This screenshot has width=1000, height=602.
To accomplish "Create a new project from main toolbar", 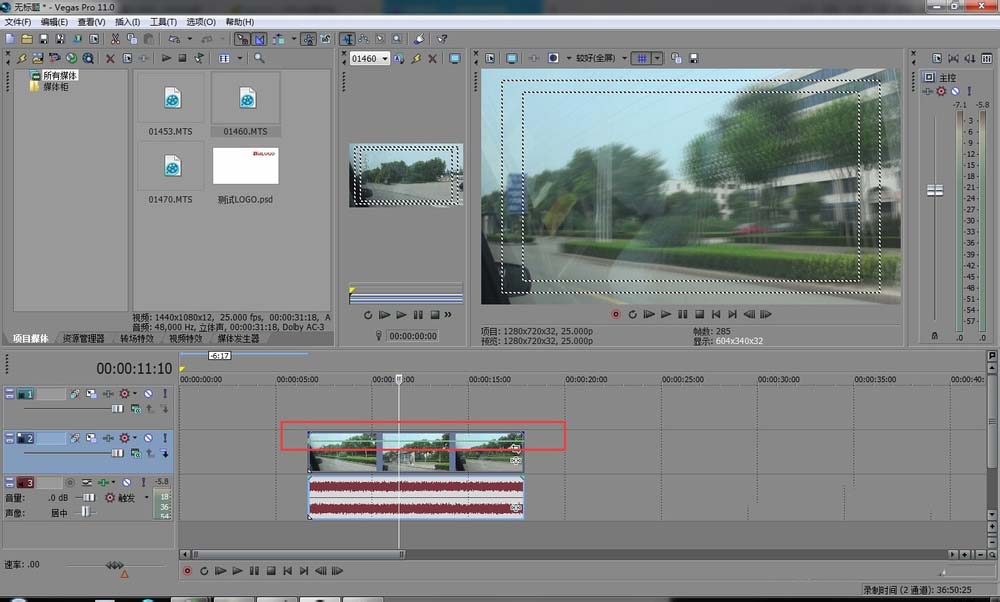I will (10, 39).
